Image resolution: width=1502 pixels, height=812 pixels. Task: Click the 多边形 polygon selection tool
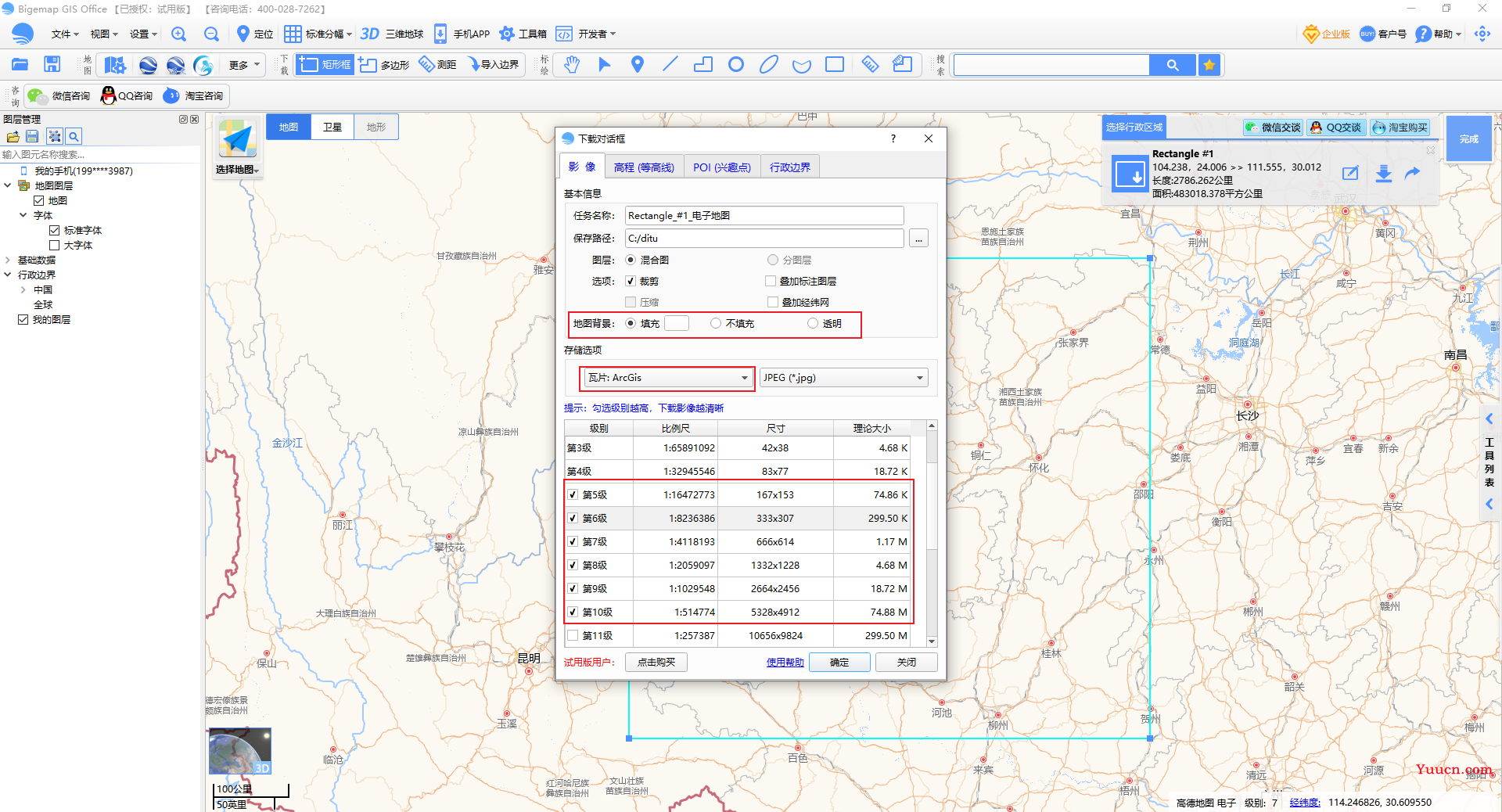384,65
